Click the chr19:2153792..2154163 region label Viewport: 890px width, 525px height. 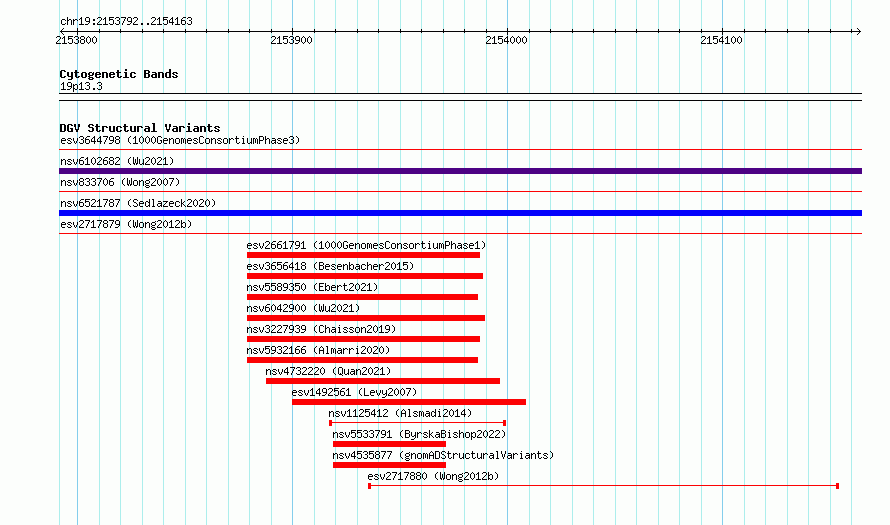click(126, 21)
